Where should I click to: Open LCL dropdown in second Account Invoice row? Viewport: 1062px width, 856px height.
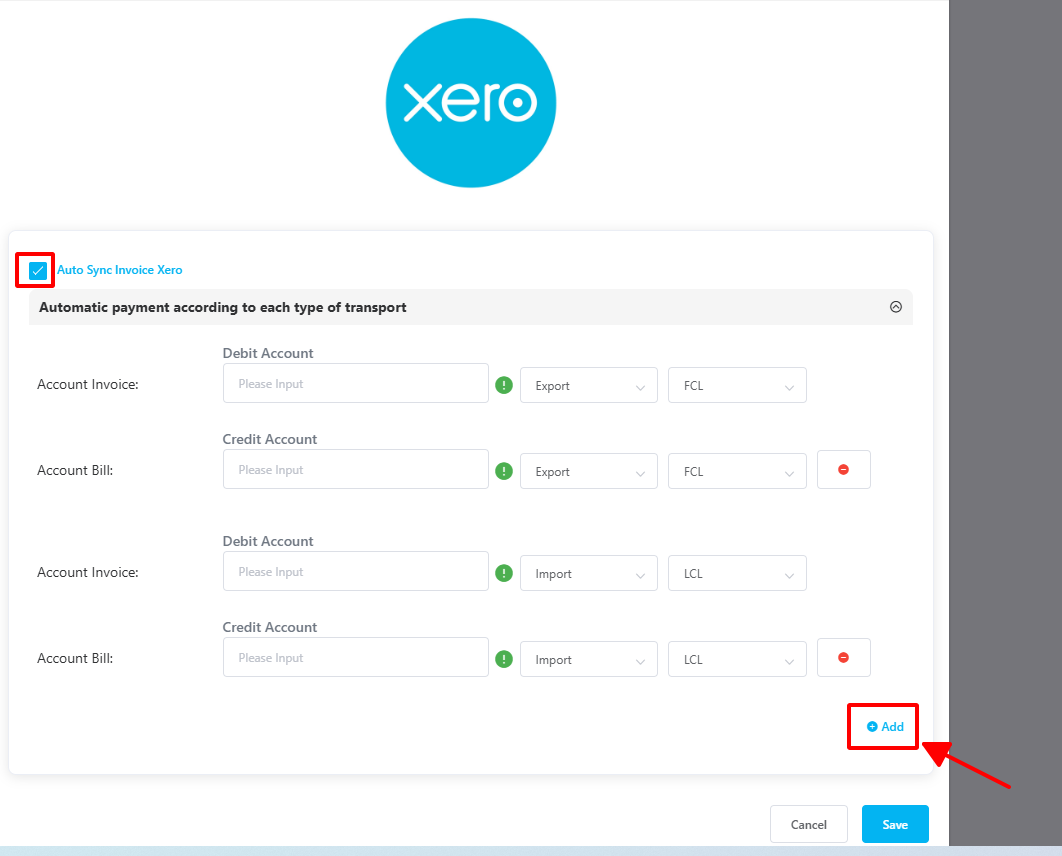(x=737, y=573)
